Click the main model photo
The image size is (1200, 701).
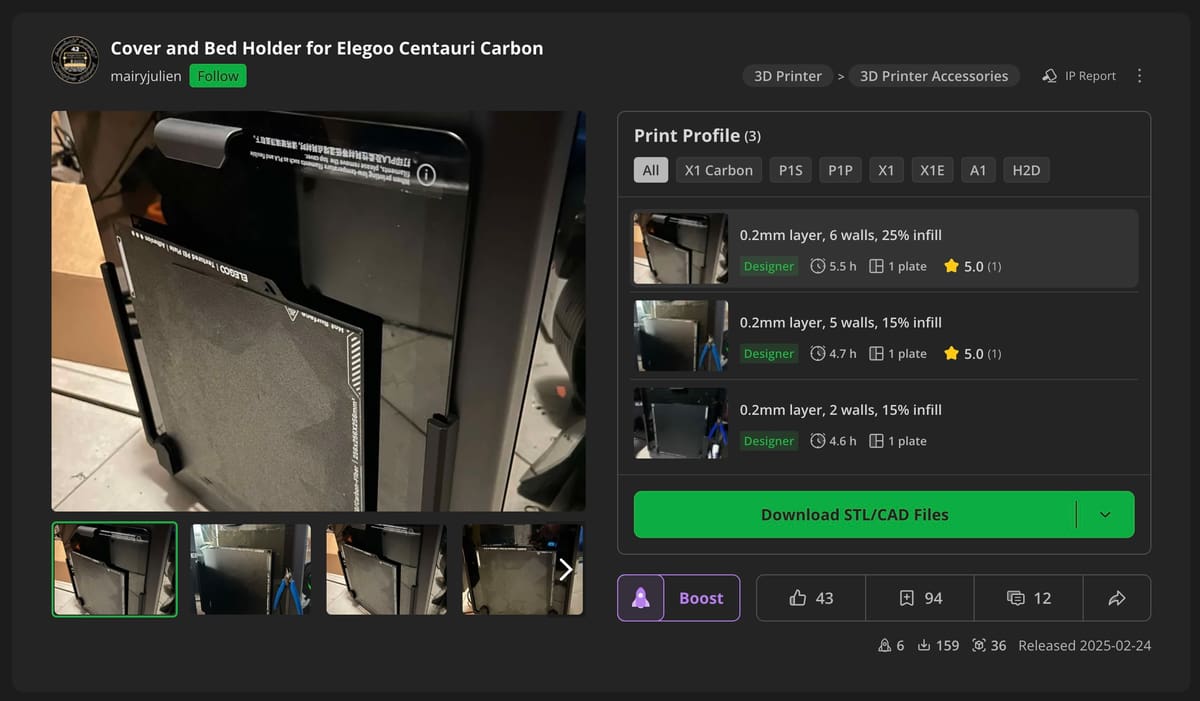(319, 311)
